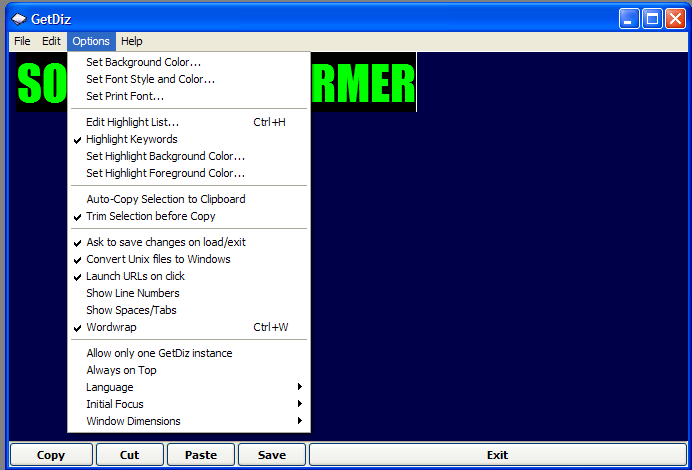Toggle Highlight Keywords option

[132, 139]
